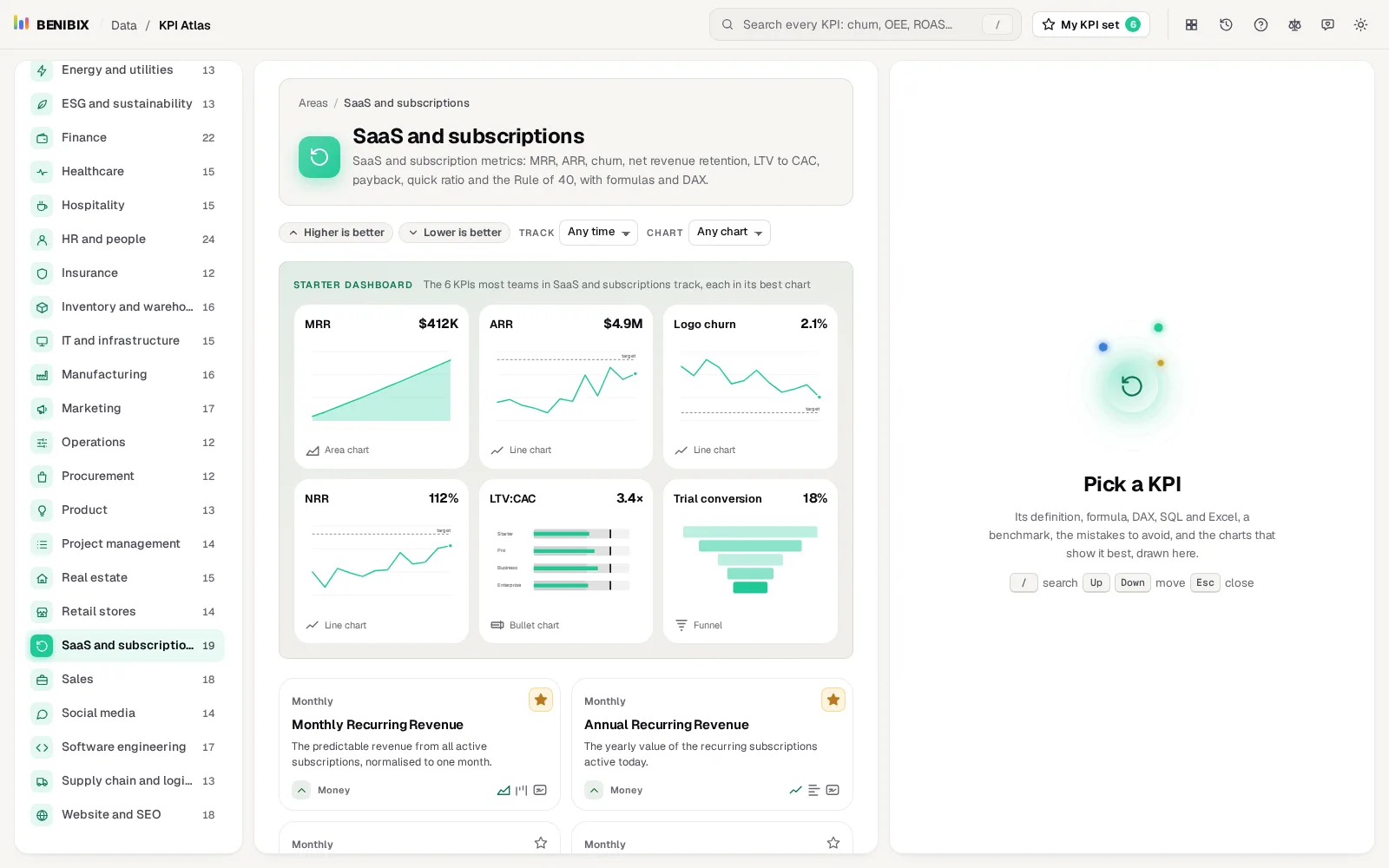Click the Procurement bag icon in sidebar
The image size is (1389, 868).
[42, 477]
